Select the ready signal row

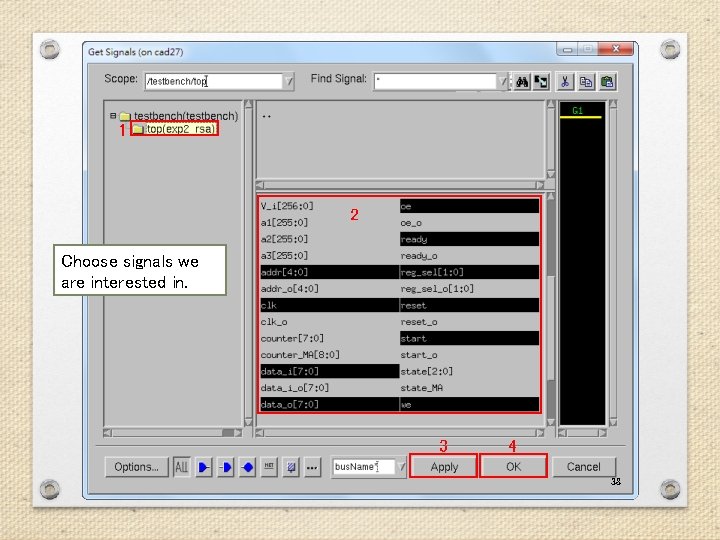pos(469,239)
